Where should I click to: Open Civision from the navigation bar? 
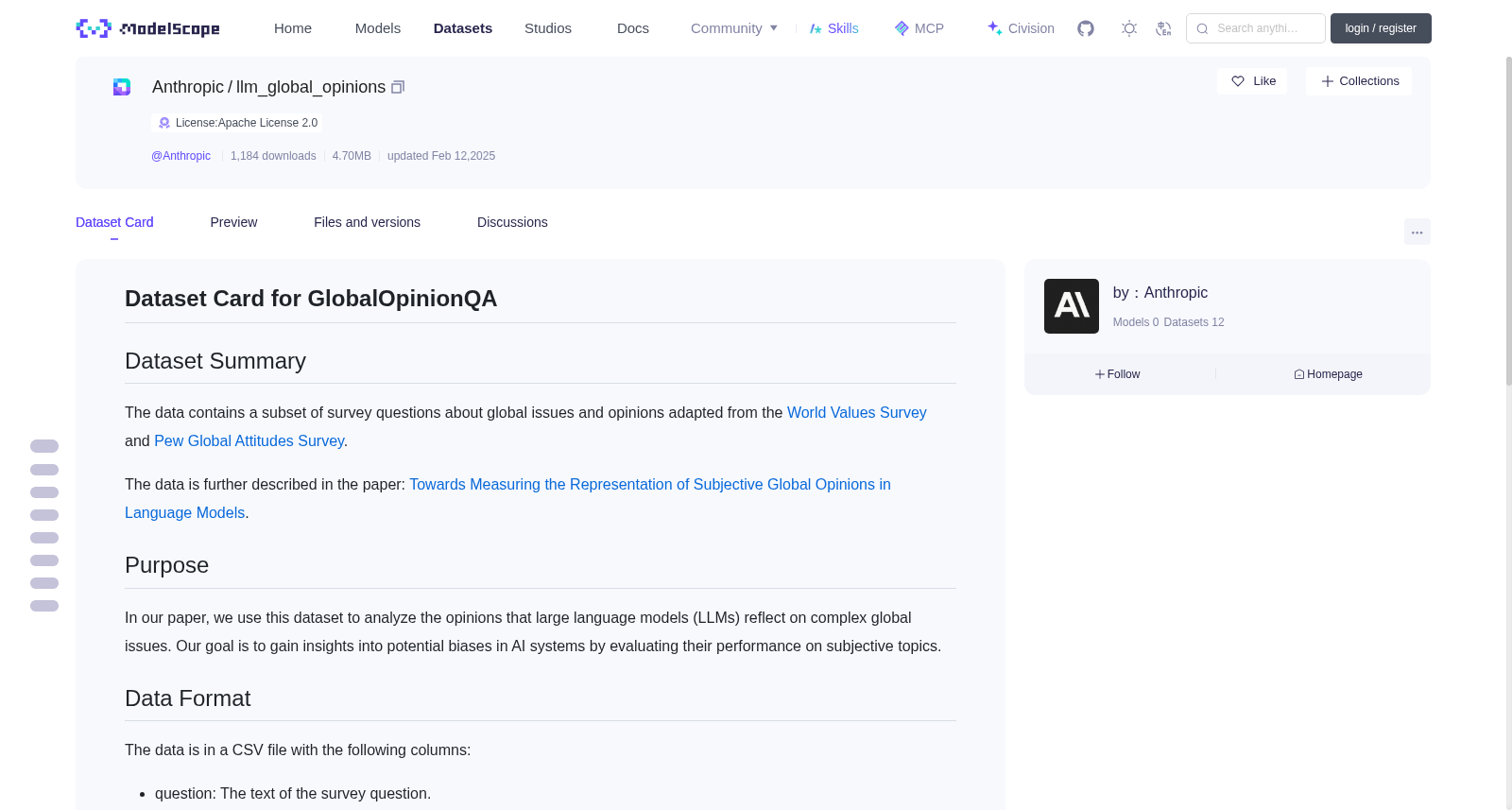point(1021,28)
